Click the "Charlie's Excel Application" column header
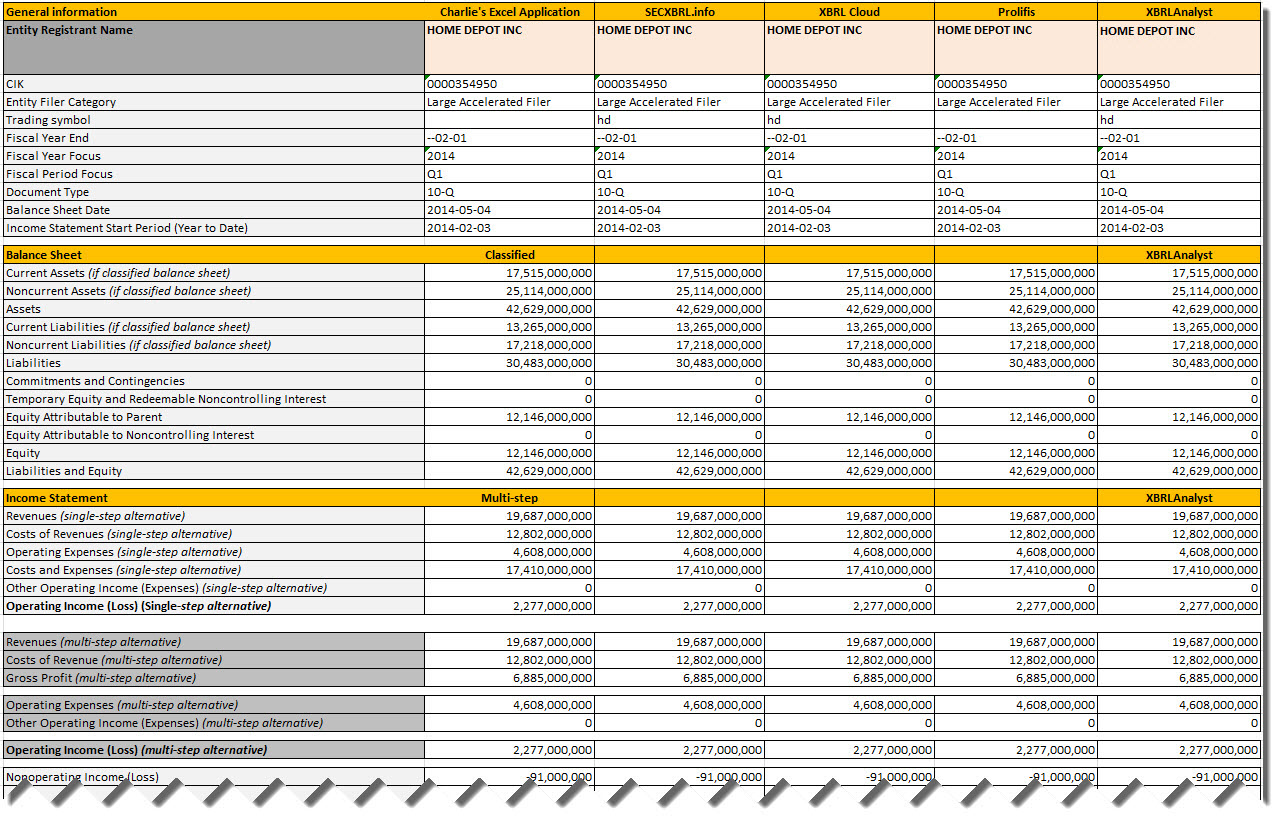Viewport: 1278px width, 818px height. pos(510,12)
